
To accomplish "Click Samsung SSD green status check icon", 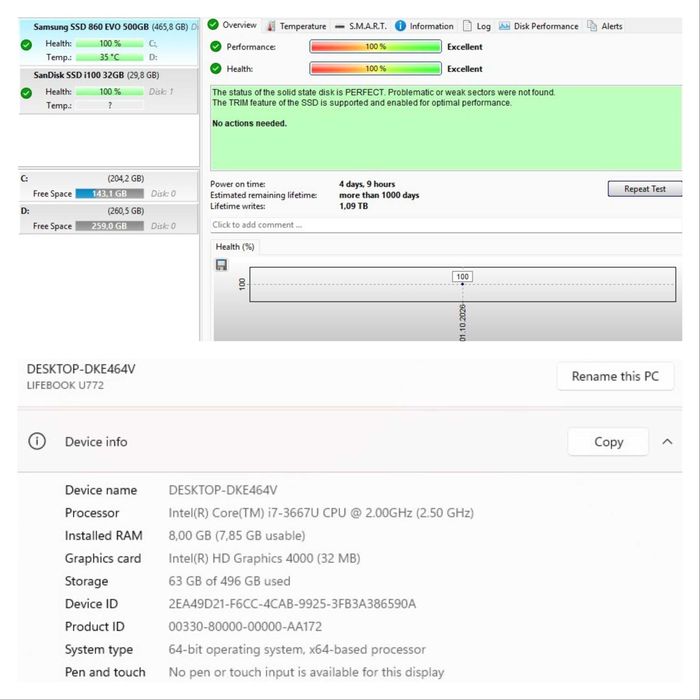I will (26, 44).
